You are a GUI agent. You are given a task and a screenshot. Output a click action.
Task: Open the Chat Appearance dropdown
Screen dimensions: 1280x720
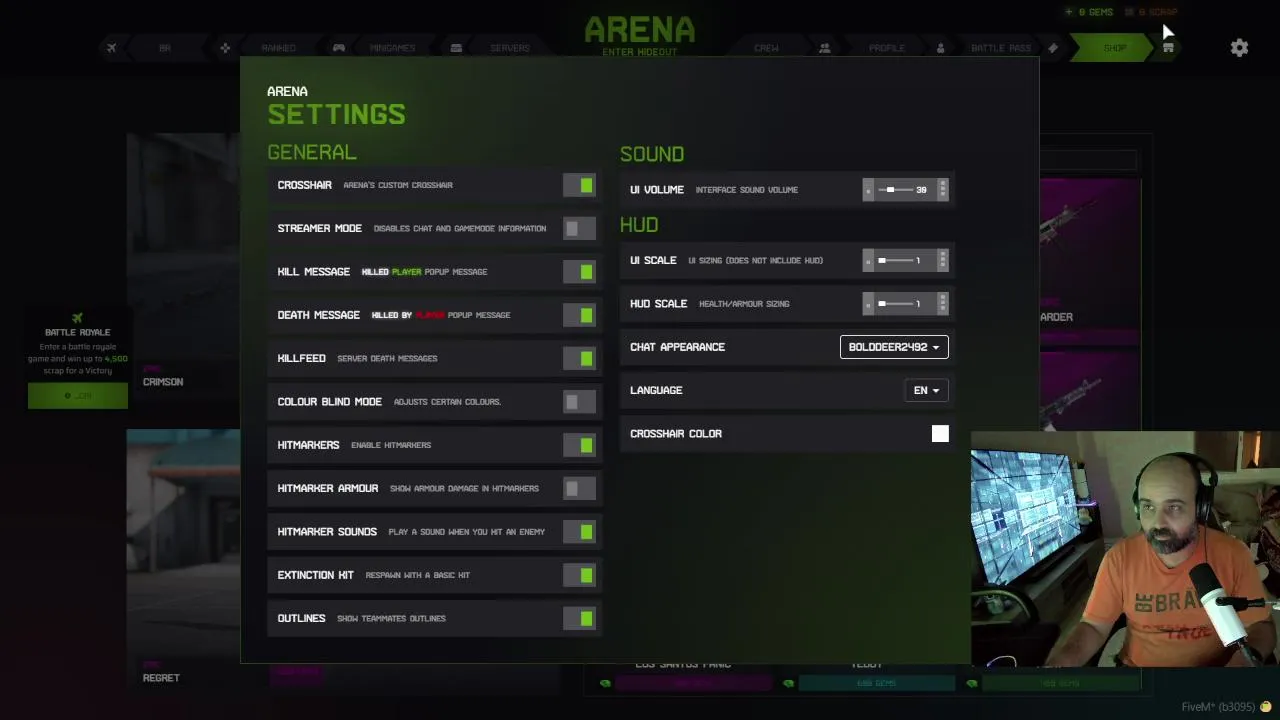pos(894,347)
